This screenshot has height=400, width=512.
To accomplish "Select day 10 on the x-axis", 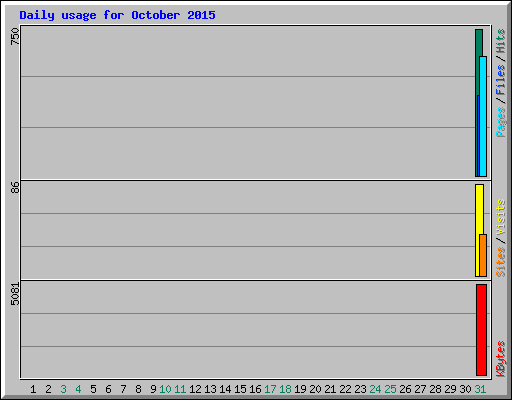I will click(165, 389).
